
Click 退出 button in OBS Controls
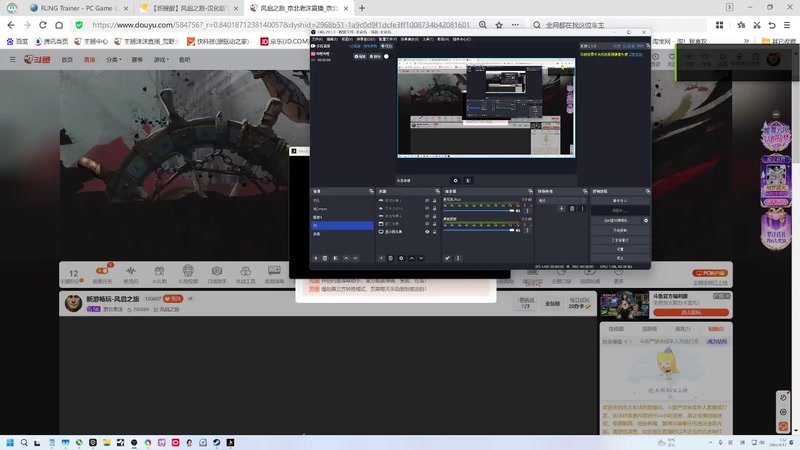click(x=620, y=258)
